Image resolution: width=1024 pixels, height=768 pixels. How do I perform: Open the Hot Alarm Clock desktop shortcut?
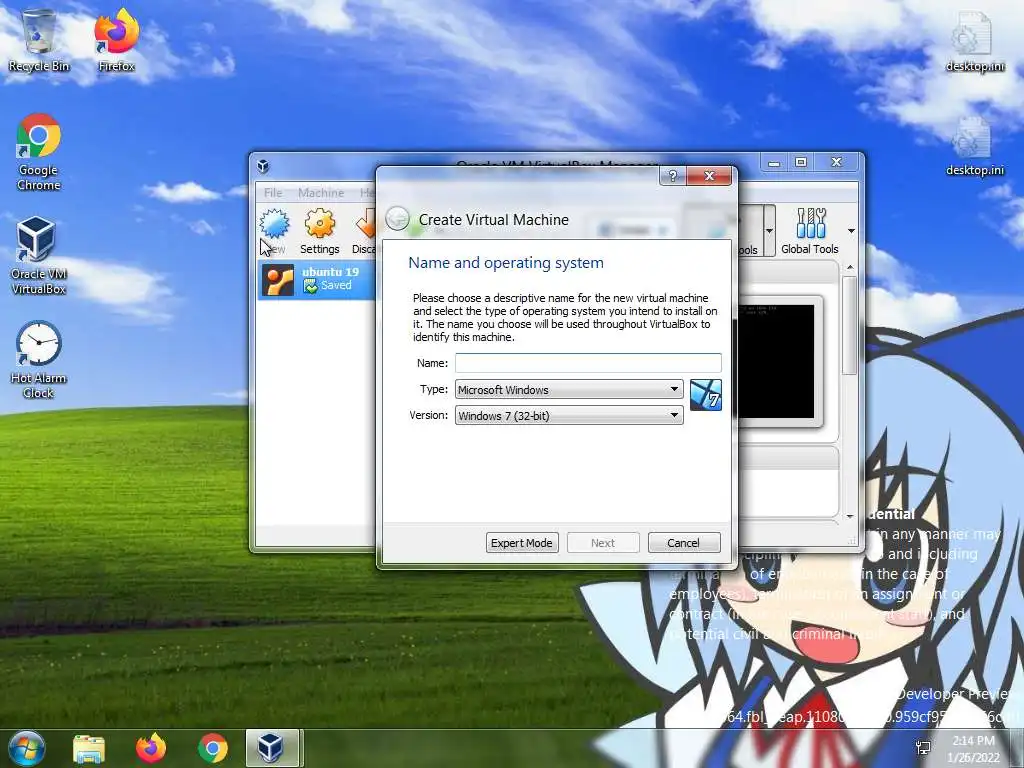pos(38,359)
